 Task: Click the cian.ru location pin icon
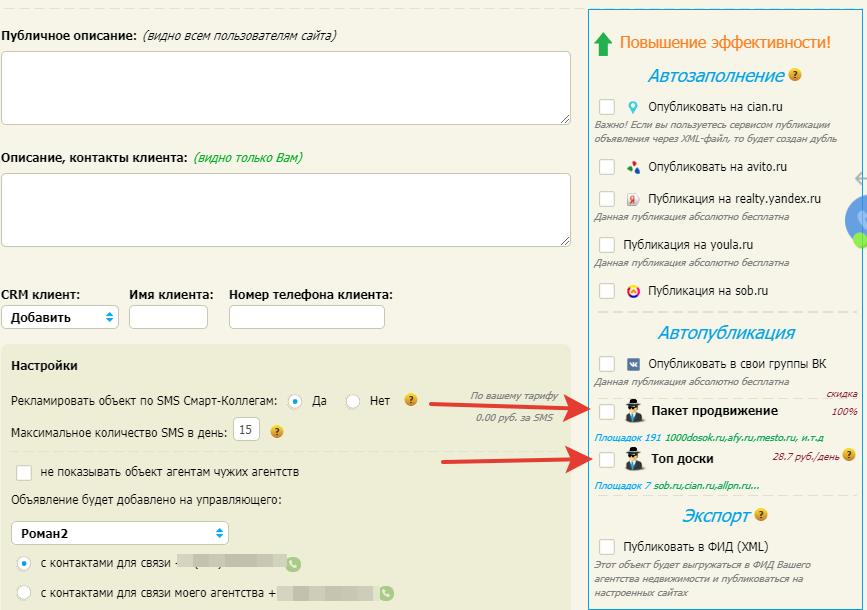coord(632,107)
